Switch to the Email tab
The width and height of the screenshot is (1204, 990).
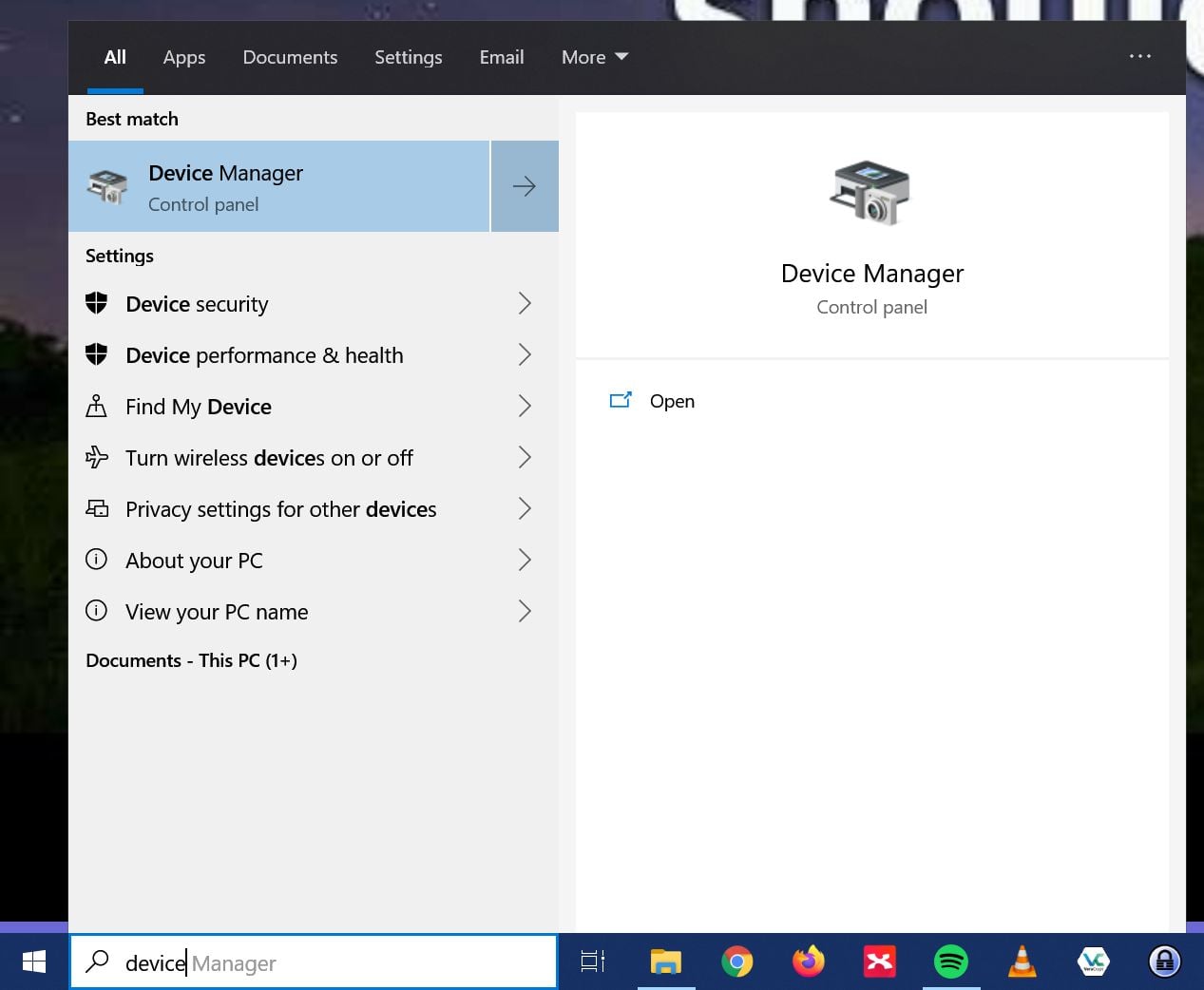click(x=501, y=57)
